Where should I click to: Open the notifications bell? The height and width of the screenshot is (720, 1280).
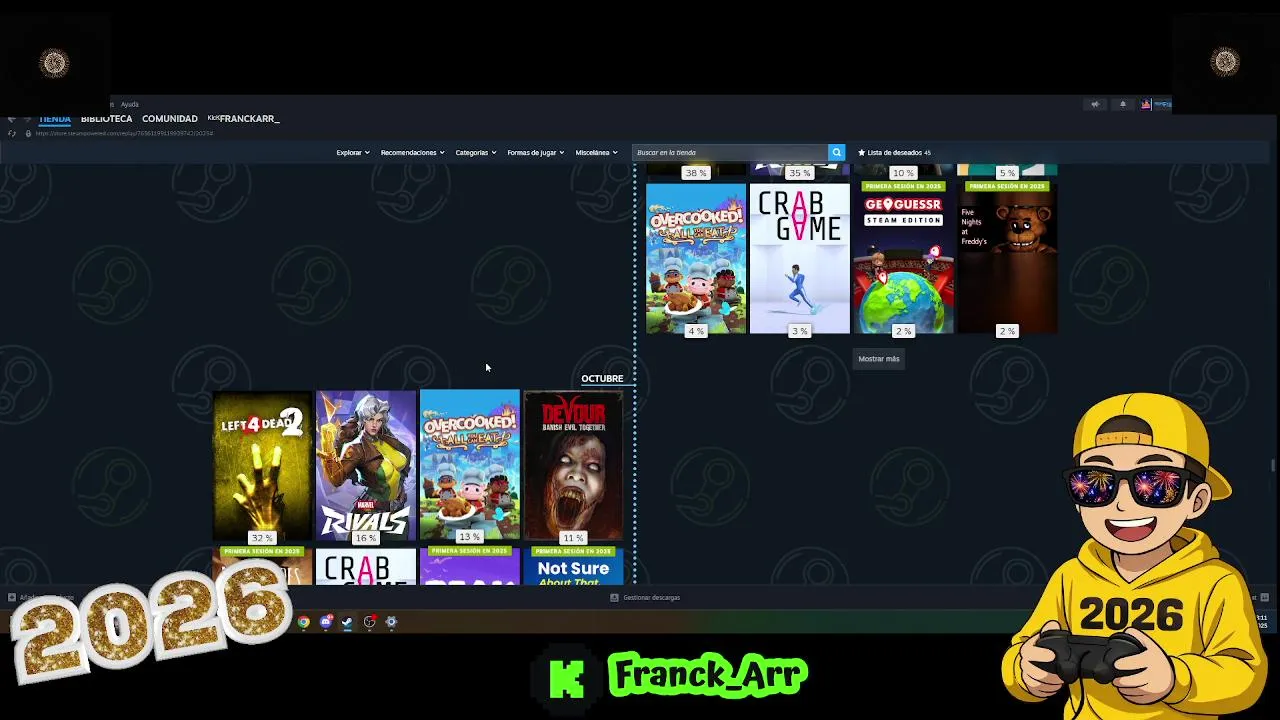(x=1122, y=104)
